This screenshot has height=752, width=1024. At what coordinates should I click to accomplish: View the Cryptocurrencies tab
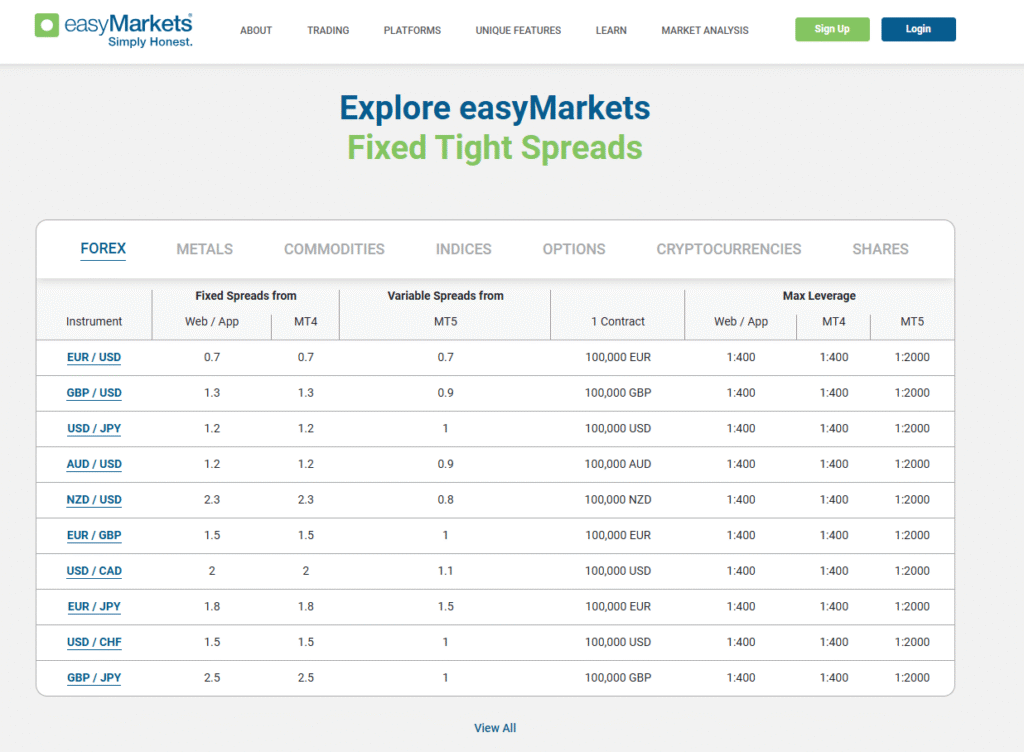728,249
